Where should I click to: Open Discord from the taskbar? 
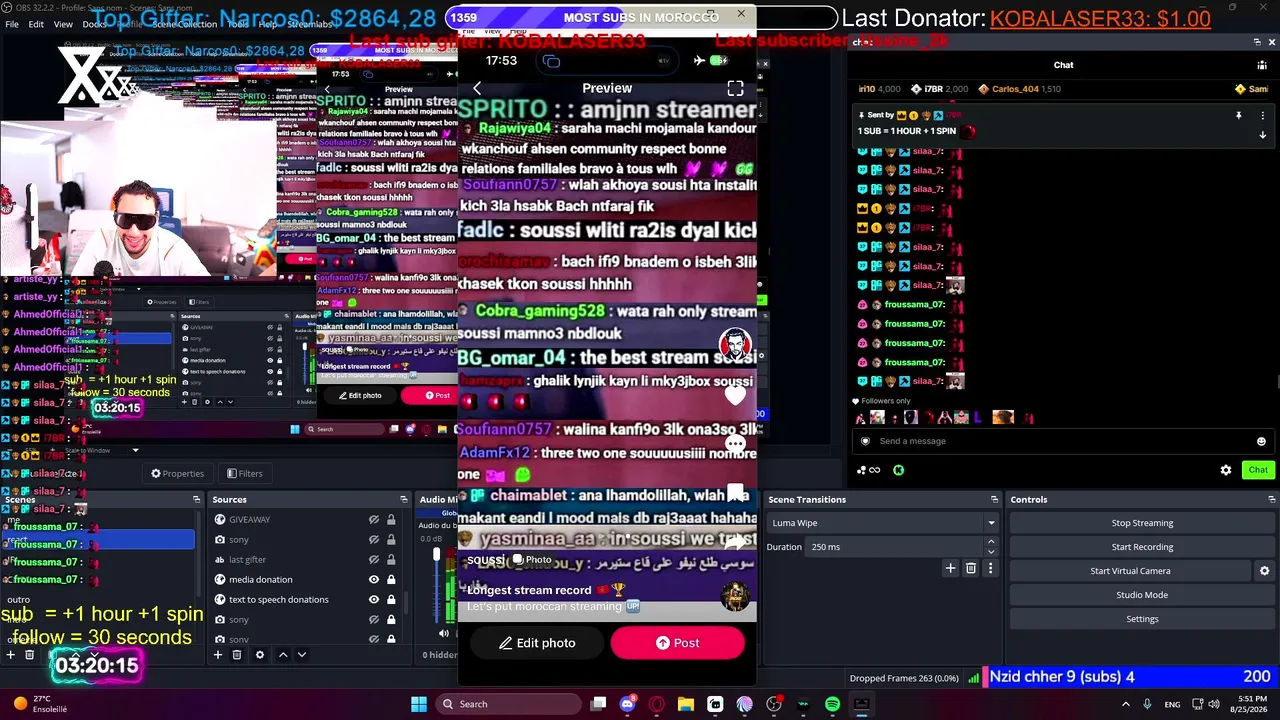point(627,704)
